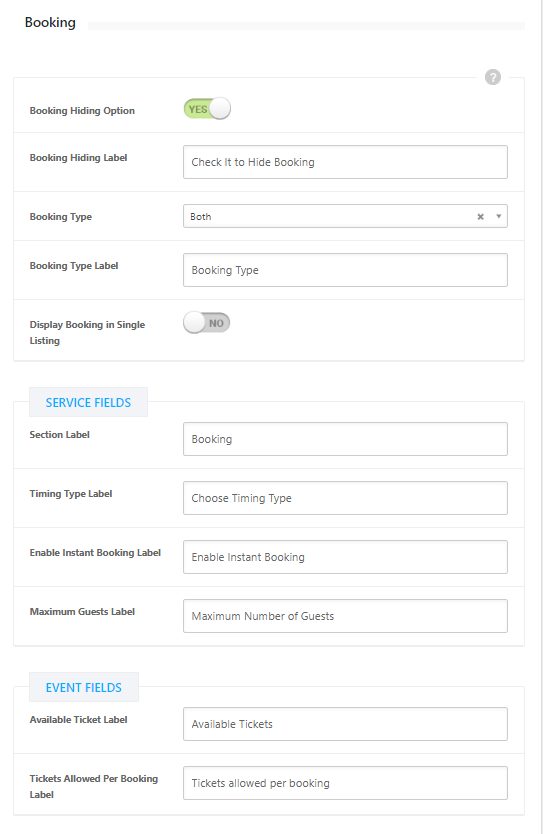Select the Both value in the Booking Type combo box
Viewport: 543px width, 834px height.
click(201, 216)
